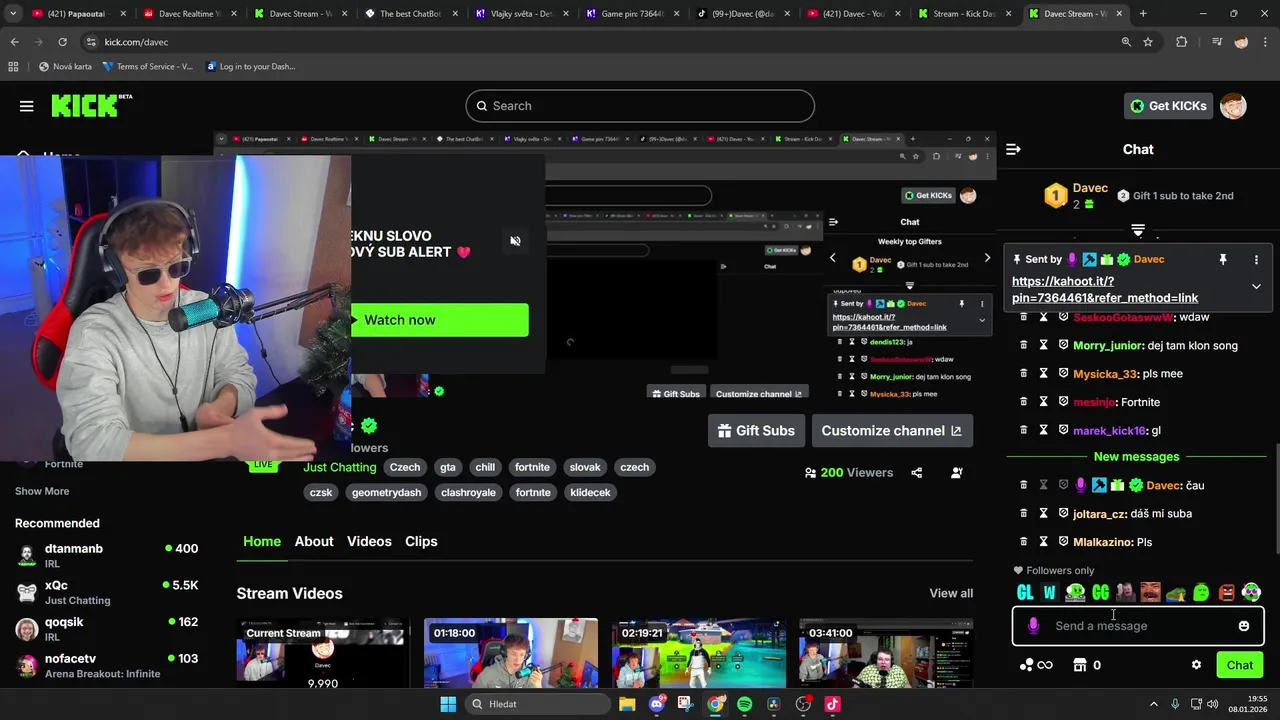Insert the W emote
The image size is (1280, 720).
coord(1049,593)
